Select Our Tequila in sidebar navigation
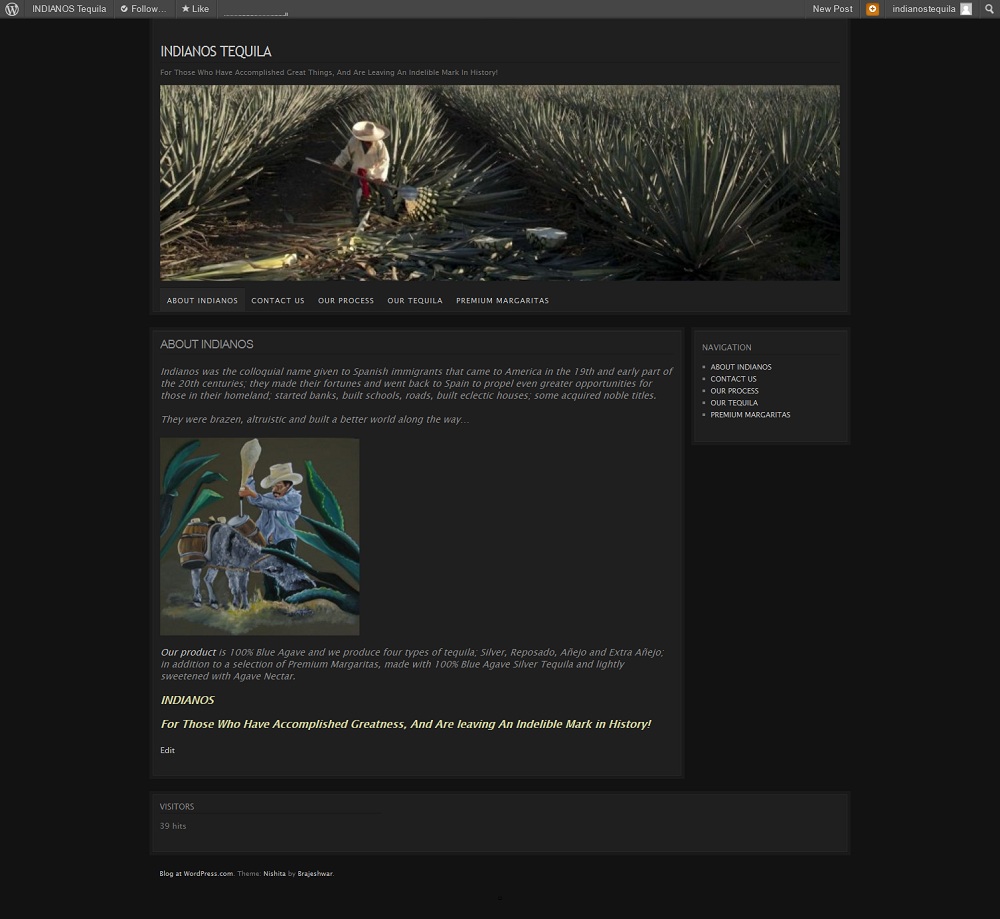This screenshot has height=919, width=1000. coord(734,403)
